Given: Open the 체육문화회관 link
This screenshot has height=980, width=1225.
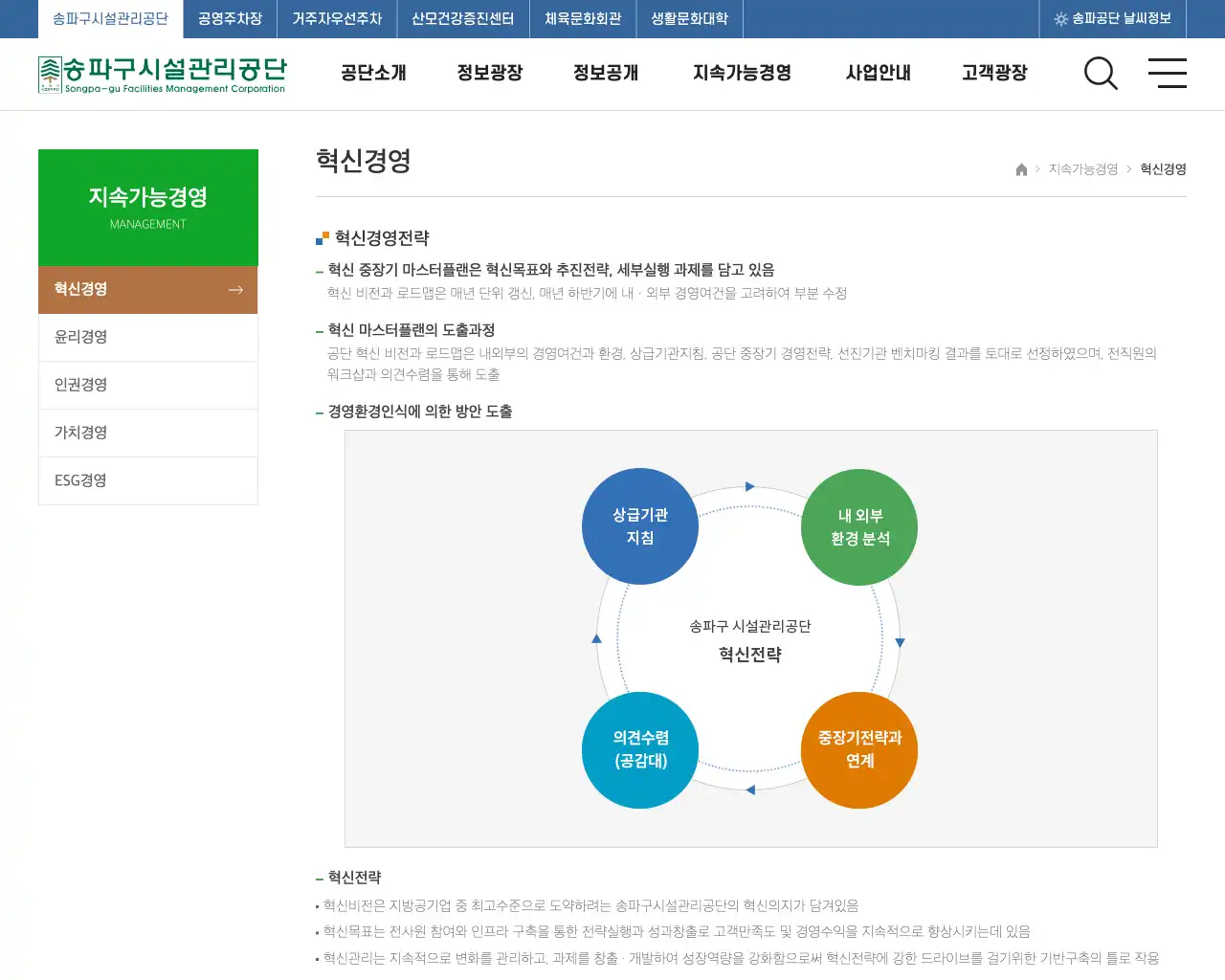Looking at the screenshot, I should 583,18.
